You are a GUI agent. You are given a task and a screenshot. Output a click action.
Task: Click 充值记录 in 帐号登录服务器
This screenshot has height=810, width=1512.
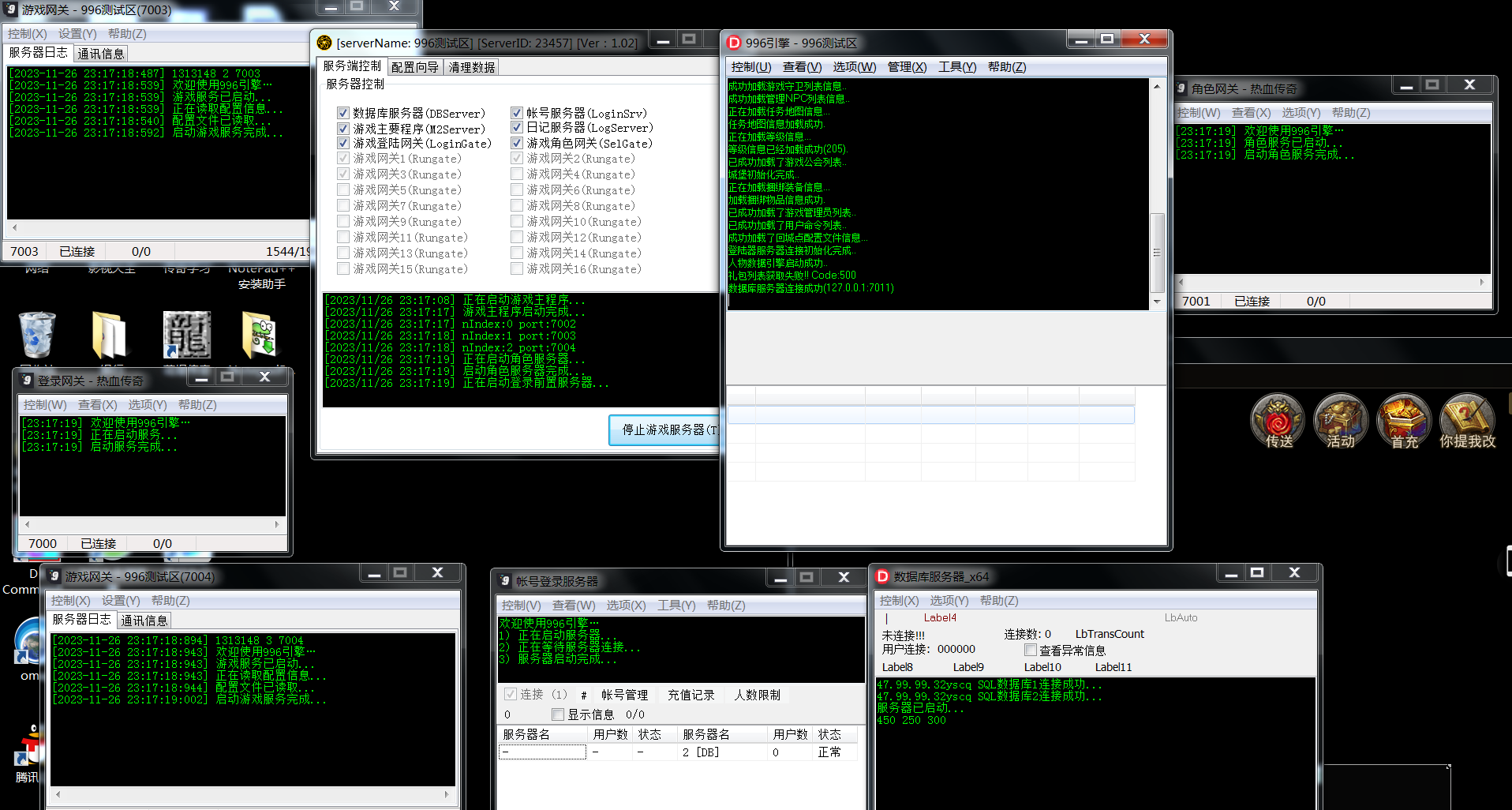point(691,695)
